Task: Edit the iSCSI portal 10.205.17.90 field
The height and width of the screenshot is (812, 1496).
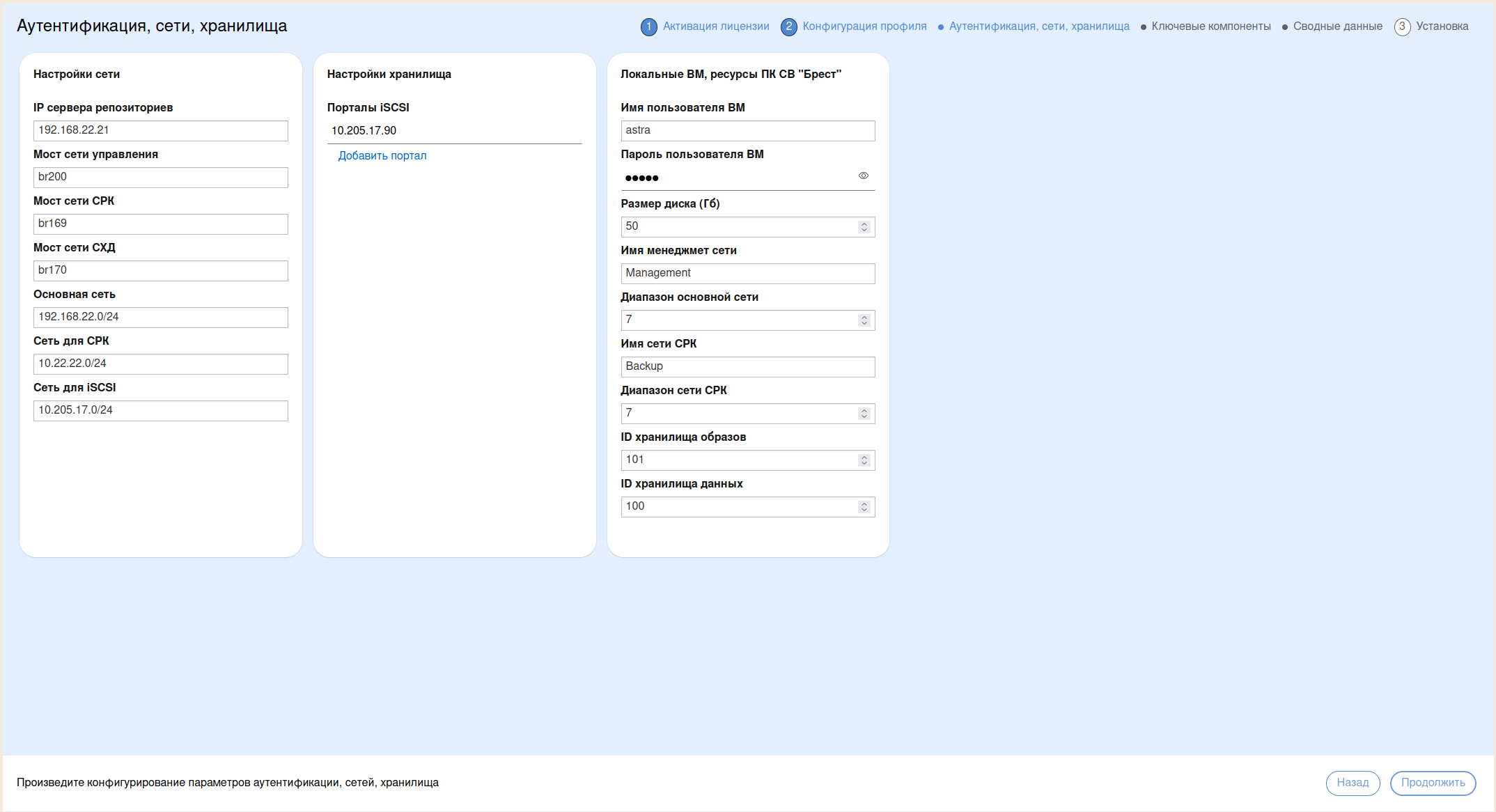Action: (x=455, y=131)
